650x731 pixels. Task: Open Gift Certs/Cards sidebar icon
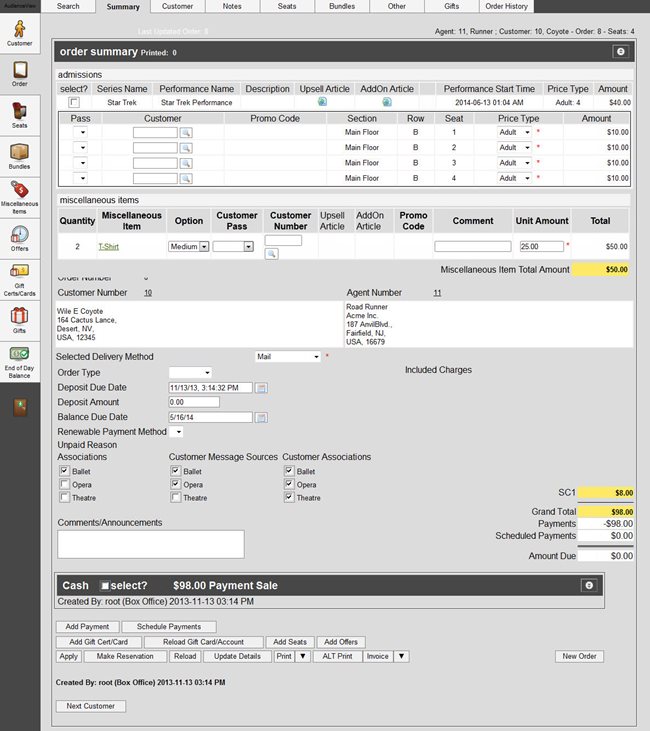coord(20,280)
